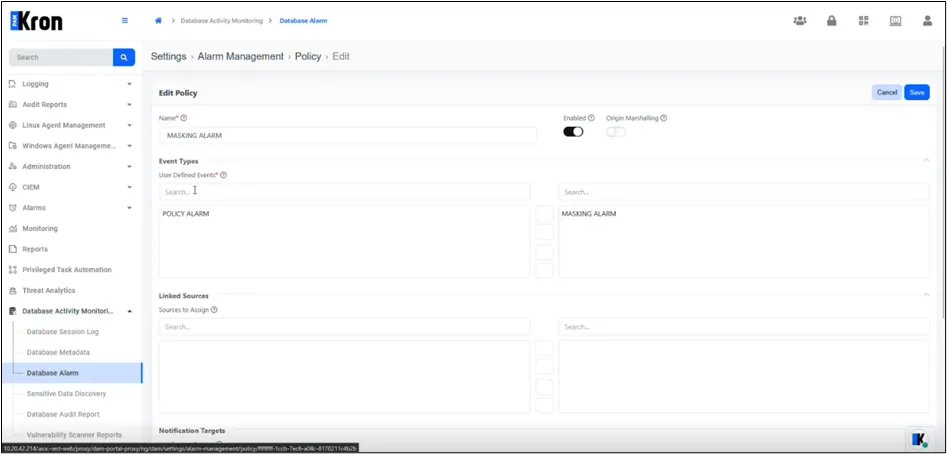The image size is (947, 454).
Task: Click the blue magnifier search button
Action: [124, 57]
